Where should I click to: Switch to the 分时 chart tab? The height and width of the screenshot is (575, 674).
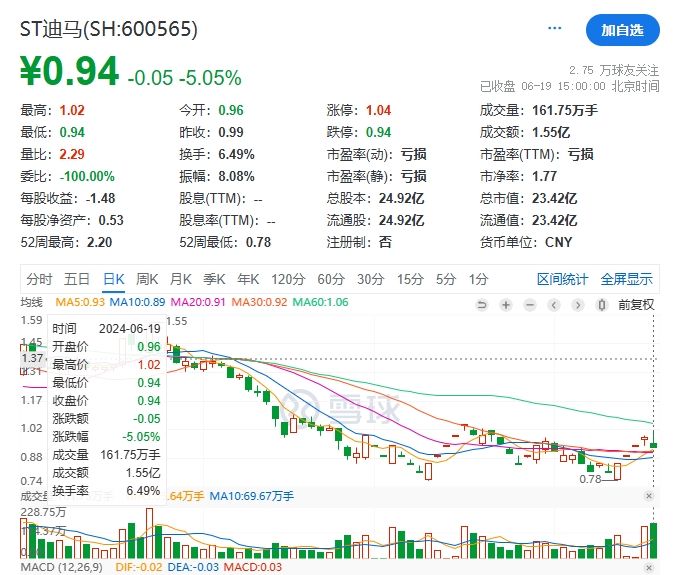(39, 279)
